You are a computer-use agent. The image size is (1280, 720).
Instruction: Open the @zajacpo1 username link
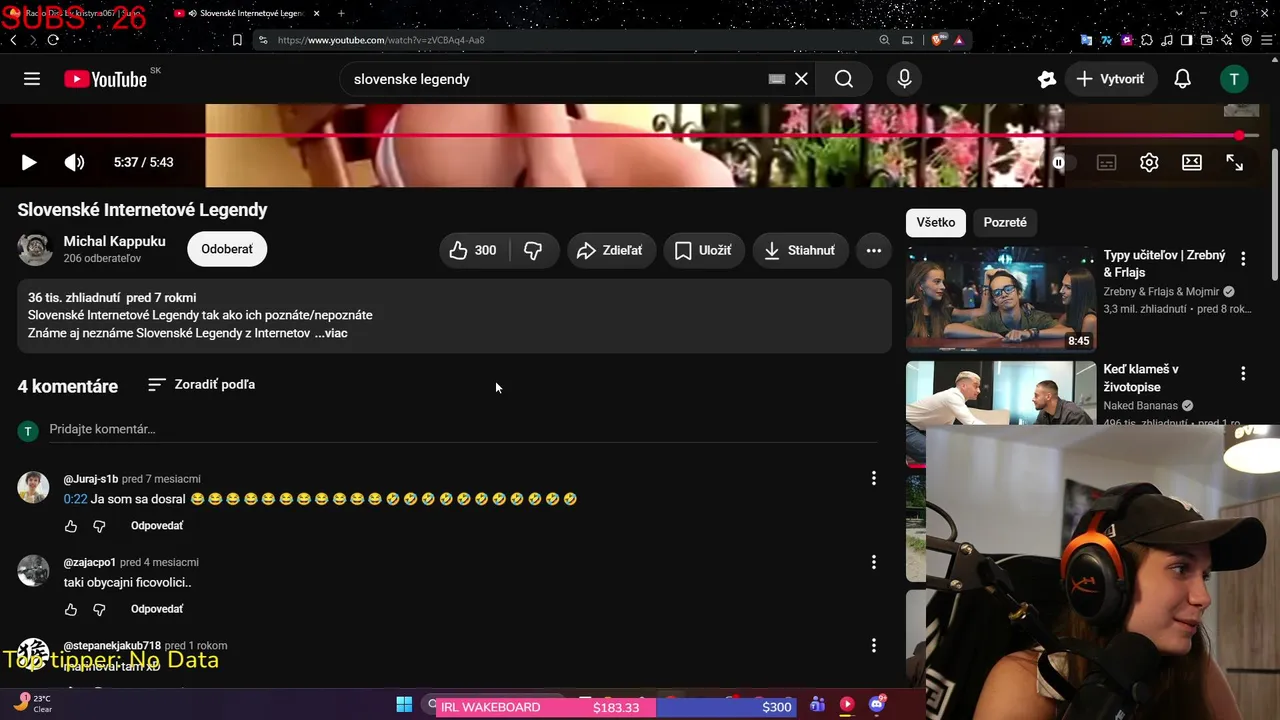click(90, 562)
